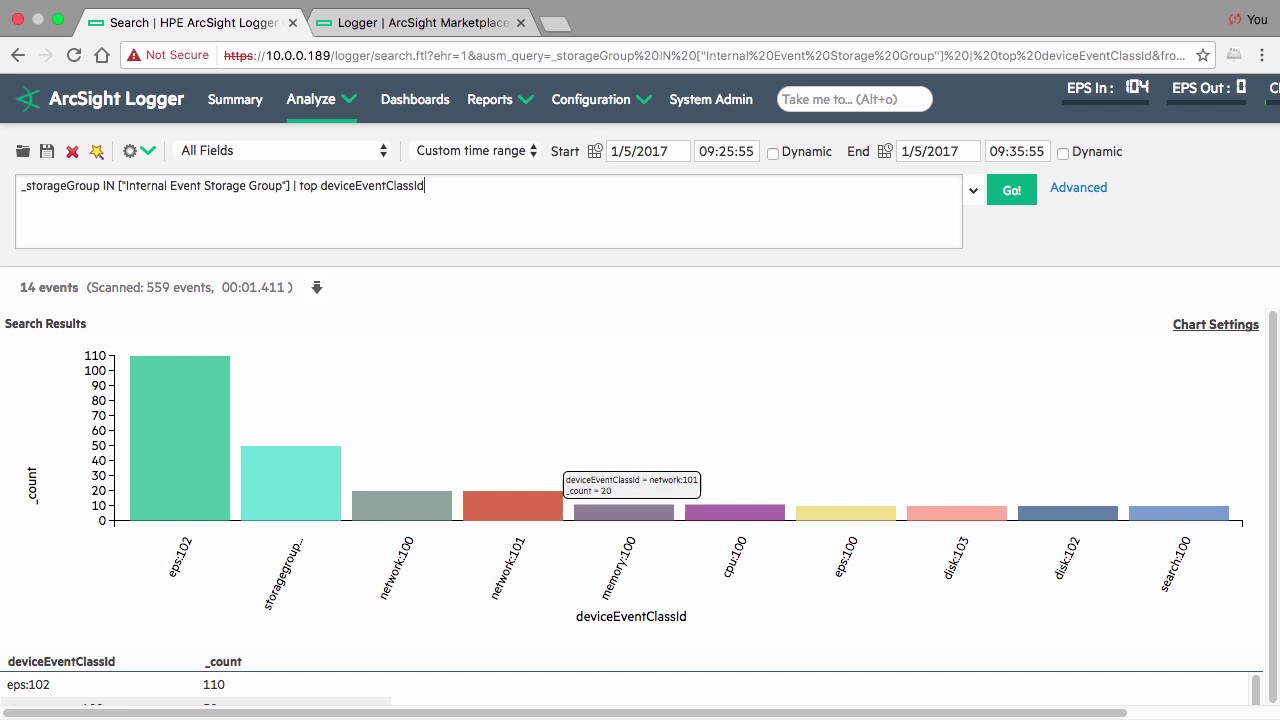The image size is (1280, 720).
Task: Click the disk:103 pink bar
Action: pyautogui.click(x=957, y=513)
